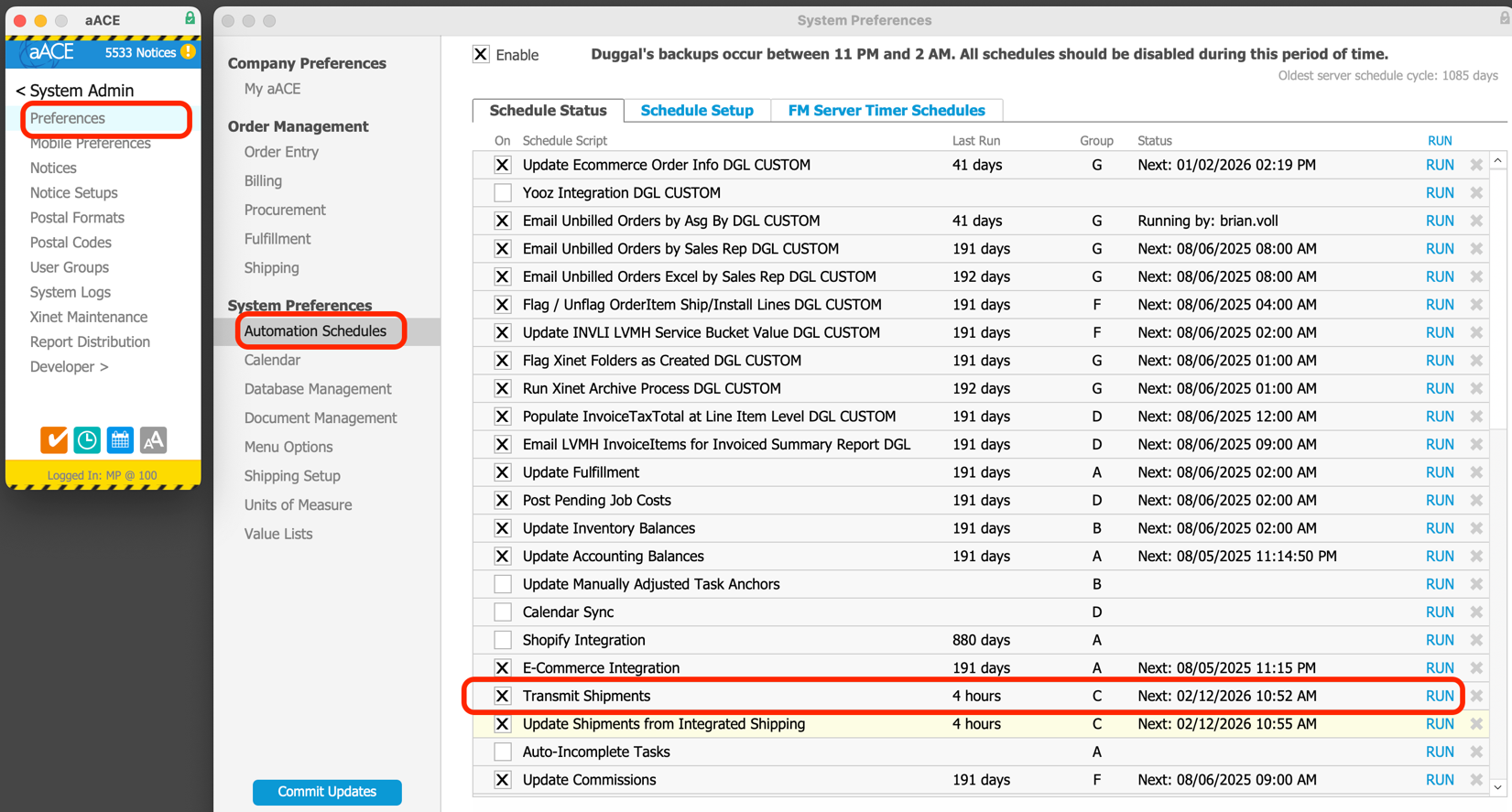Screen dimensions: 1512x812
Task: Enable the Yooz Integration DGL CUSTOM schedule
Action: 503,193
